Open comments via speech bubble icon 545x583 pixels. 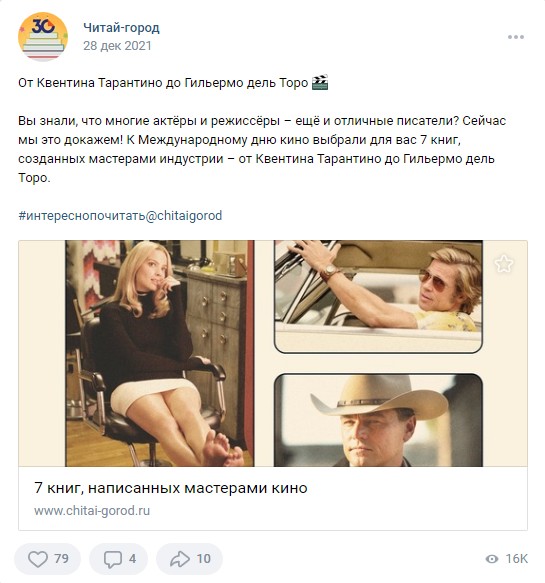[113, 559]
